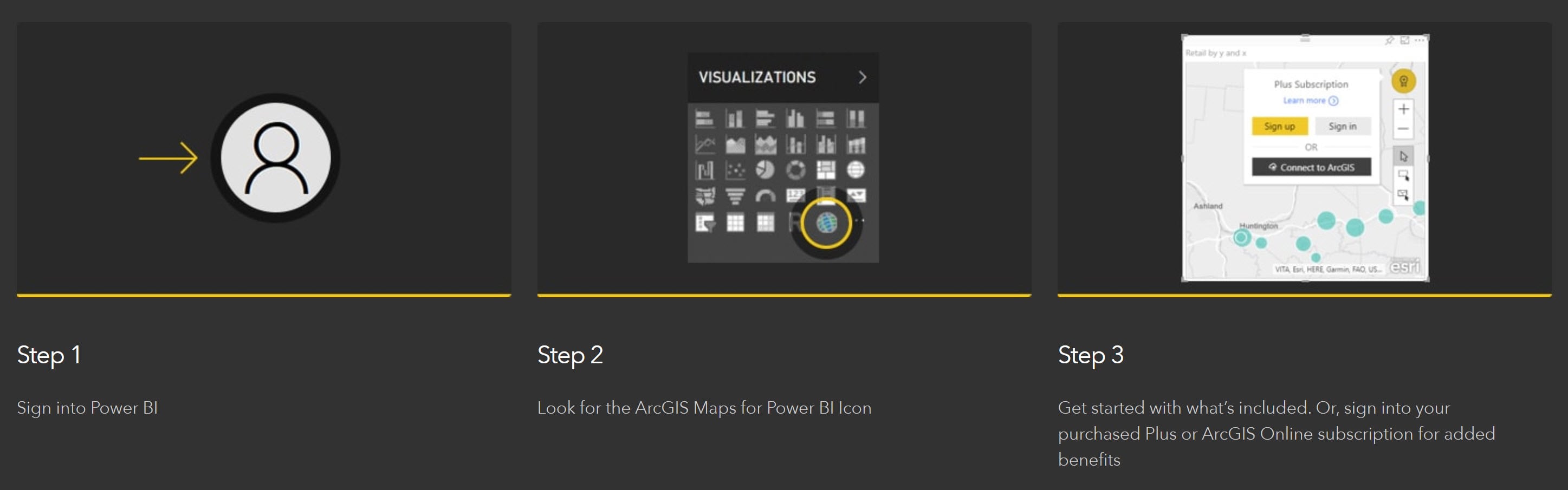Viewport: 1568px width, 490px height.
Task: Open the map visual's more options ellipsis
Action: point(1419,40)
